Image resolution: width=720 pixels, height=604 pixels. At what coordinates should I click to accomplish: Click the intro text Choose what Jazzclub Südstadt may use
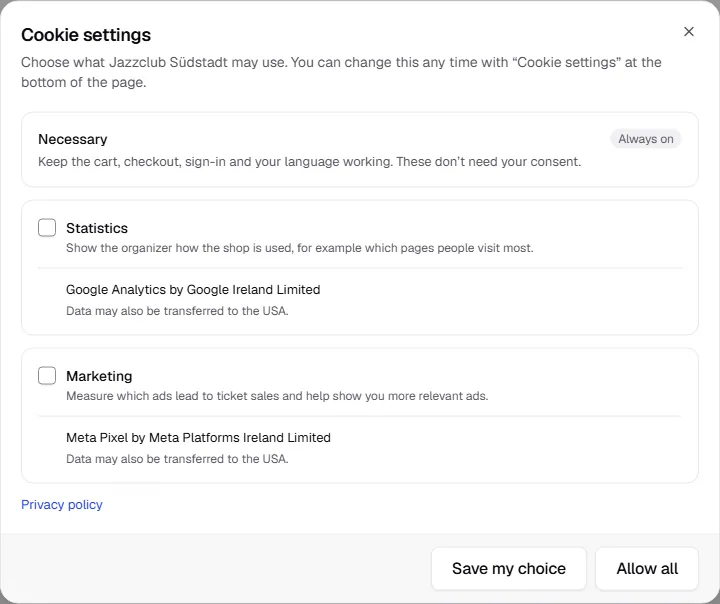[x=341, y=72]
